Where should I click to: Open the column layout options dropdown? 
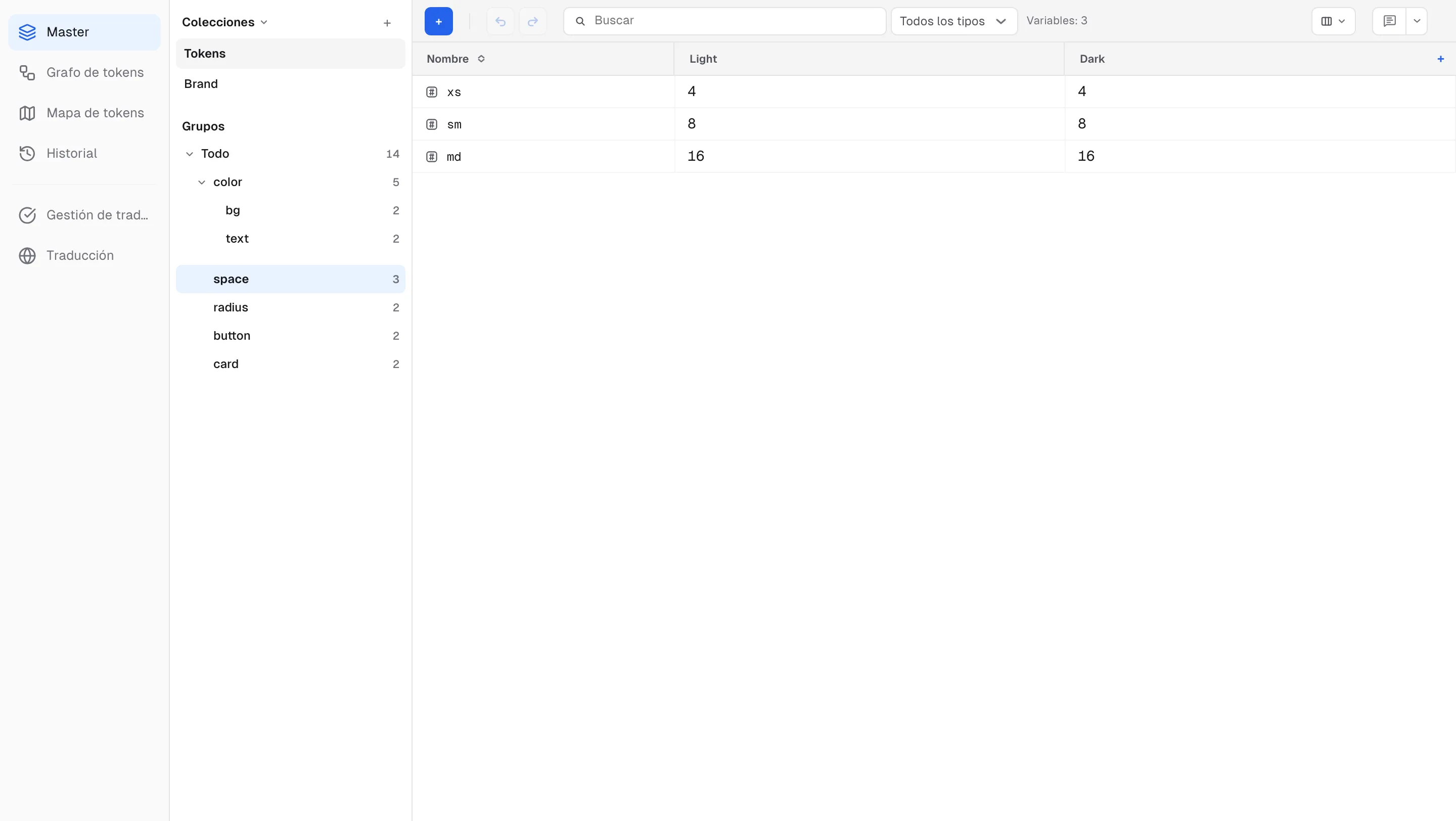[1333, 21]
